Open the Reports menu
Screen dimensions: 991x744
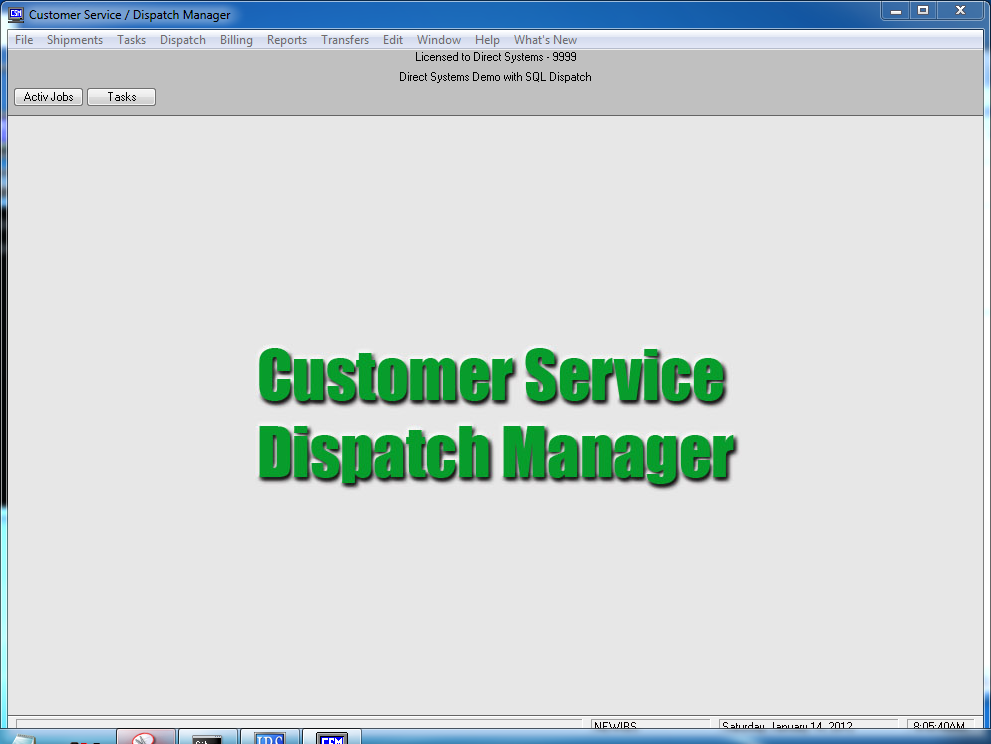287,40
